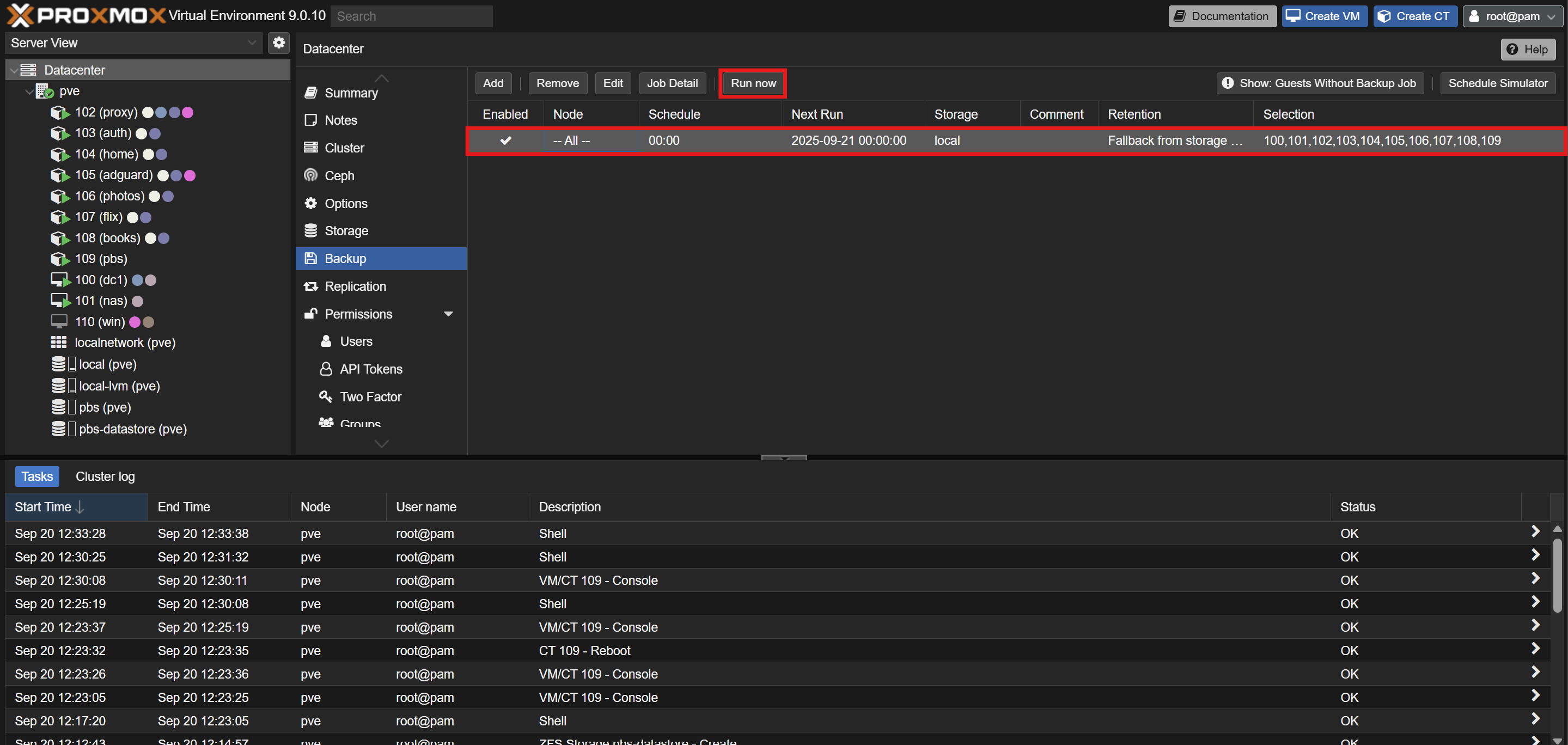Click the pink tag dot on 105 (adguard)
1568x745 pixels.
point(190,175)
